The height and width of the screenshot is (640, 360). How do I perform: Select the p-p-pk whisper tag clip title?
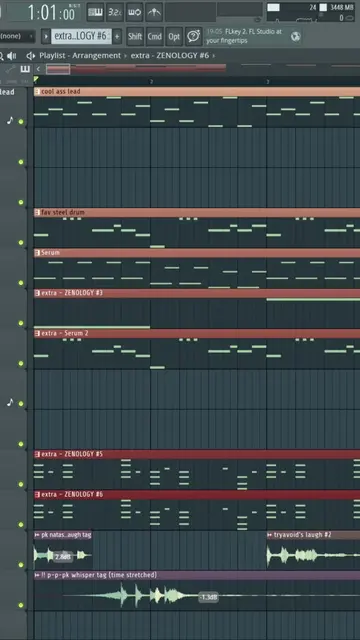click(x=99, y=575)
